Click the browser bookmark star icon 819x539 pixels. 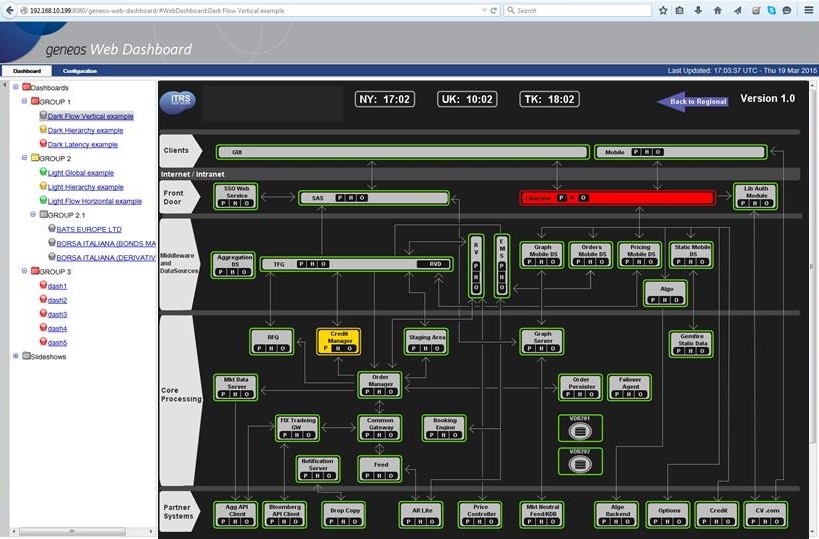point(662,10)
